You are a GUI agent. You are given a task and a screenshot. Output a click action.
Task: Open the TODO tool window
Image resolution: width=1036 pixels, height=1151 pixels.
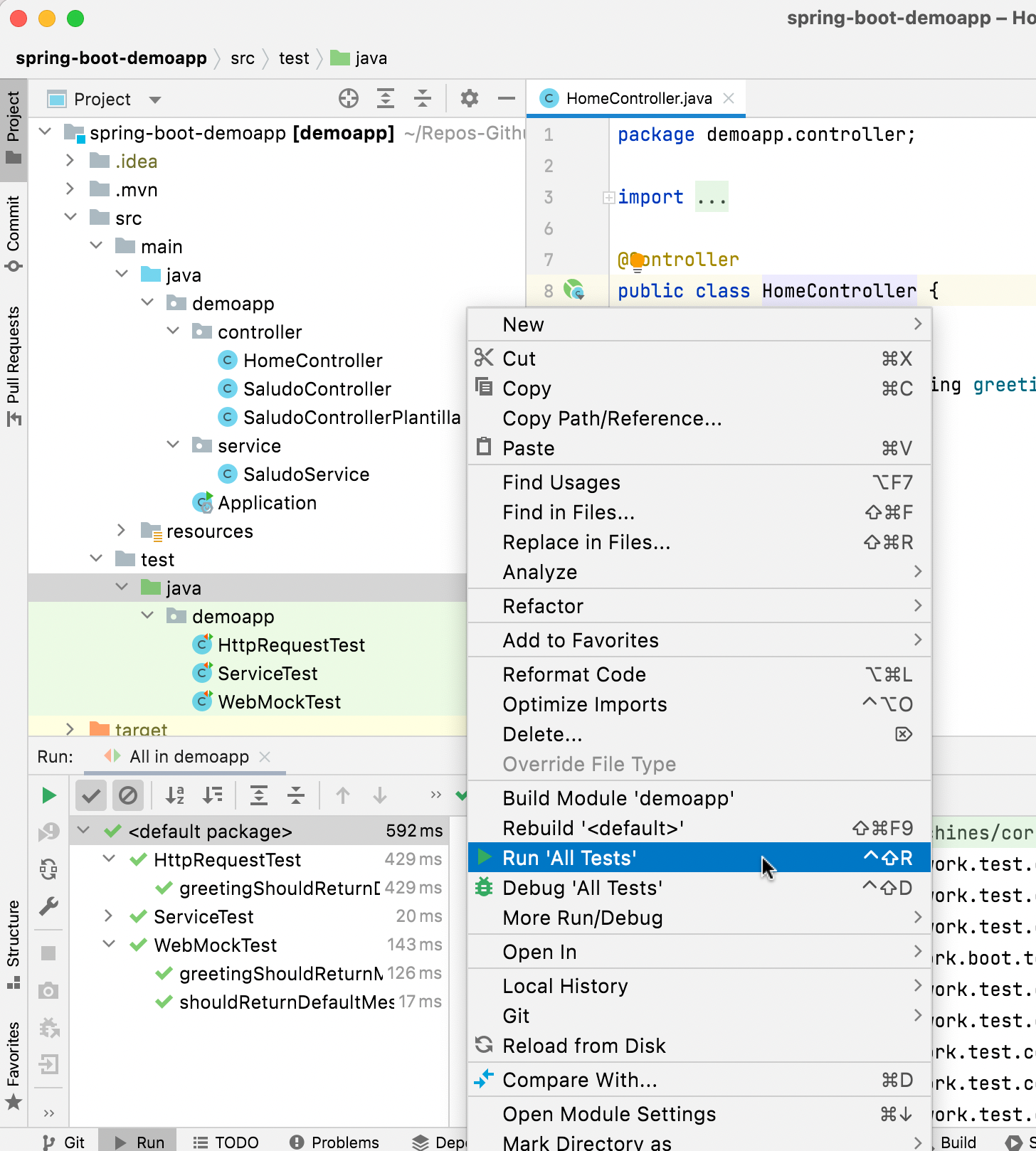pos(226,1142)
